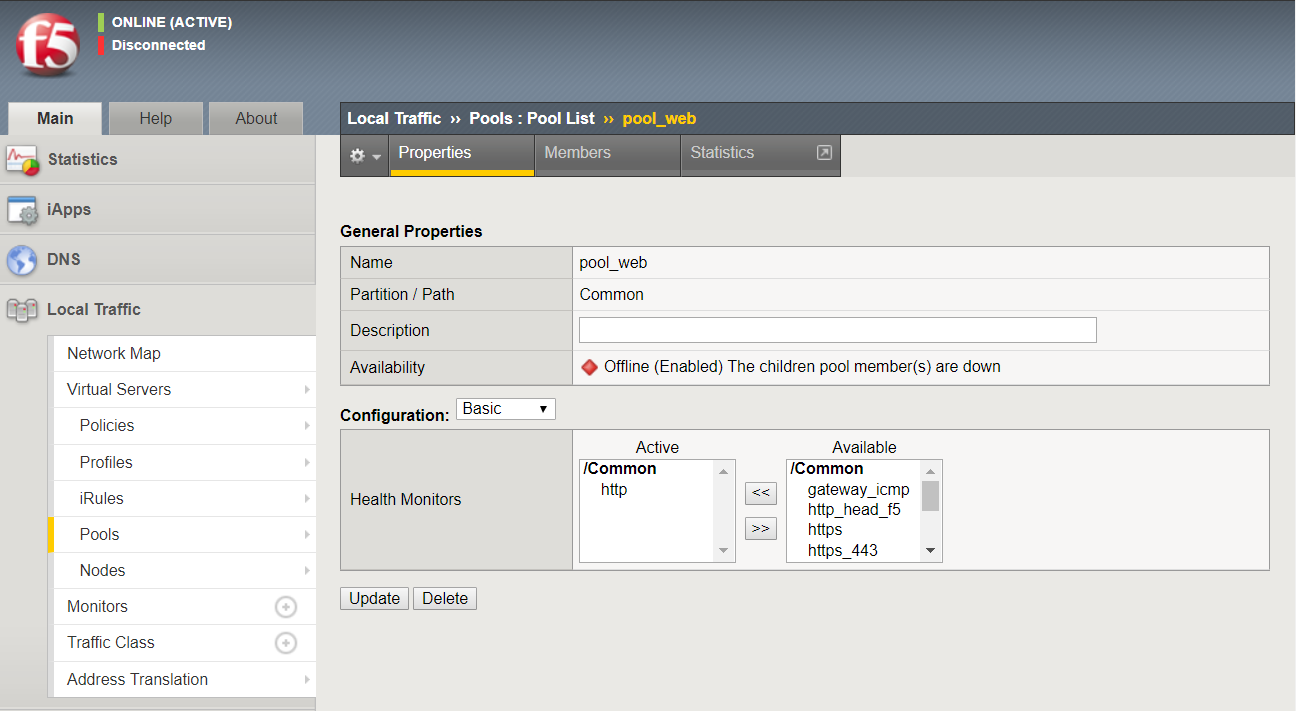Click the Disconnected status text
This screenshot has width=1296, height=711.
coord(158,45)
